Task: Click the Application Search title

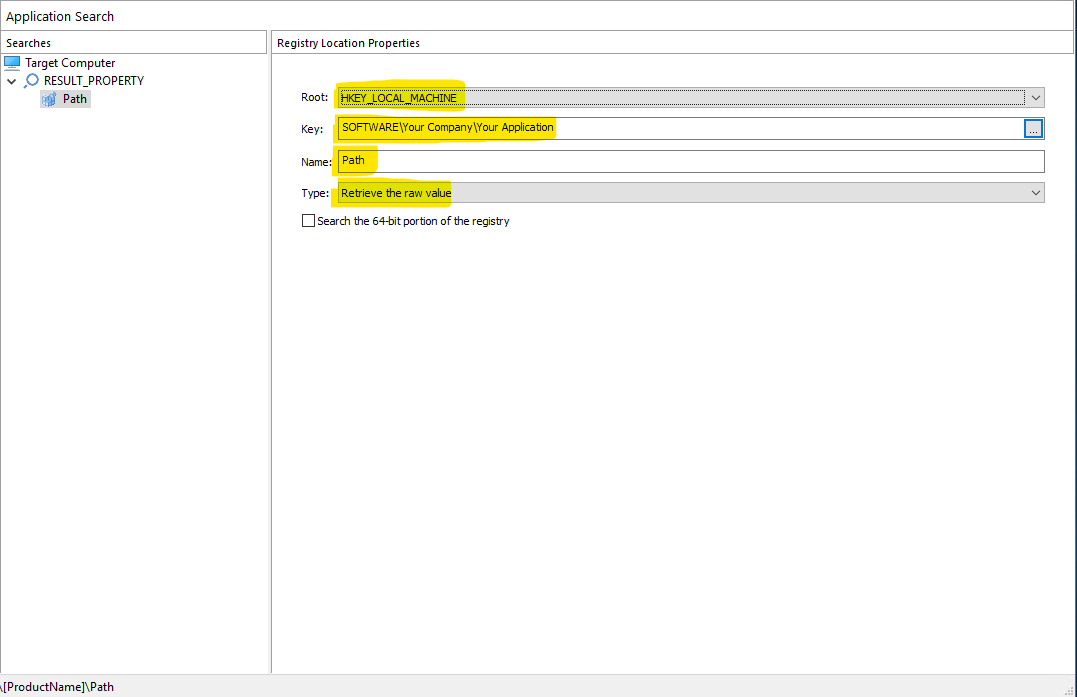Action: click(x=60, y=16)
